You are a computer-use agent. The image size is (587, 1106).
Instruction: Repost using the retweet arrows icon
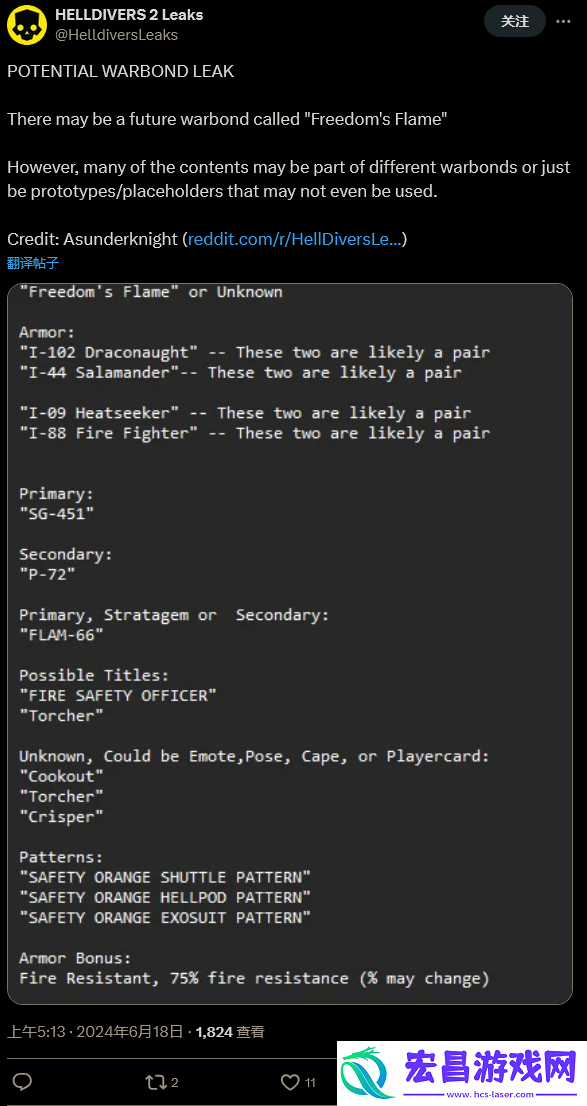[155, 1082]
